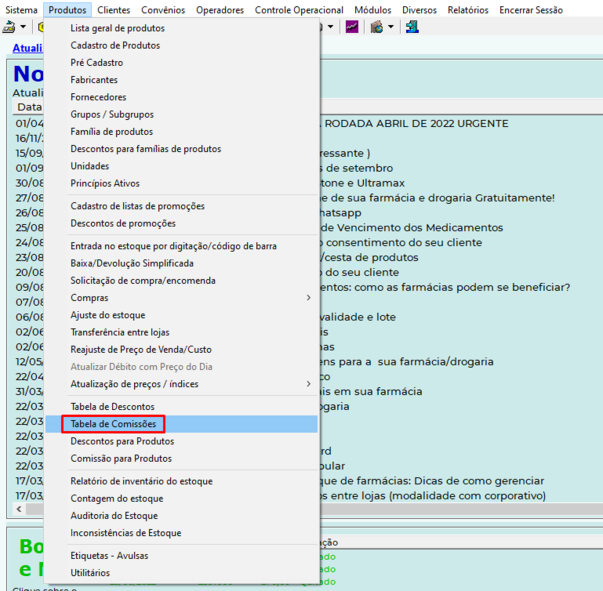
Task: Expand Atualização de preços / índices submenu
Action: [182, 384]
